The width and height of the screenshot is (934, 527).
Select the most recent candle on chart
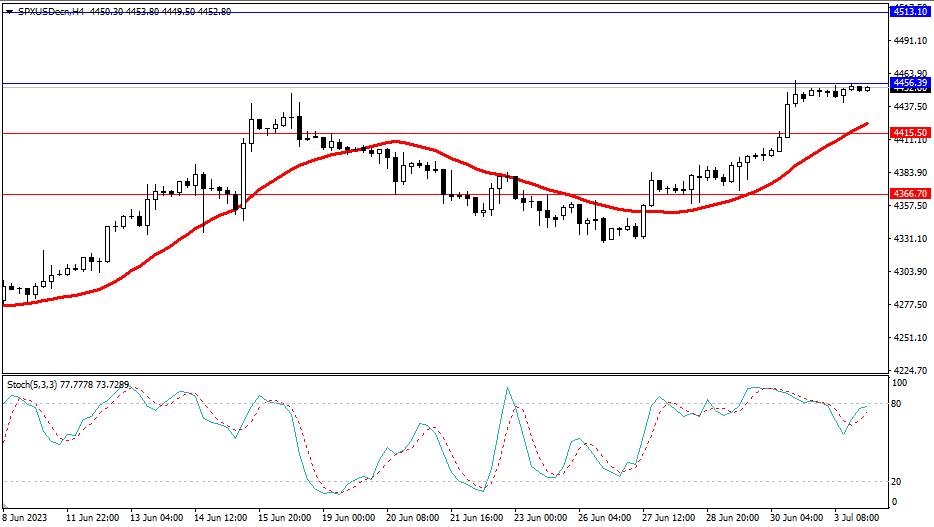[x=867, y=89]
